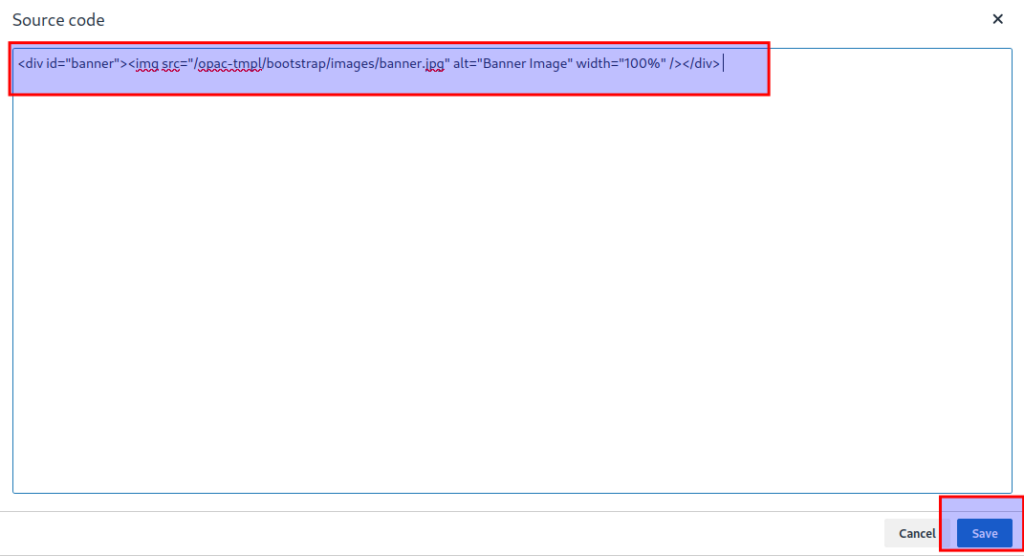Click the 'opac-tmpl' path segment

click(229, 63)
